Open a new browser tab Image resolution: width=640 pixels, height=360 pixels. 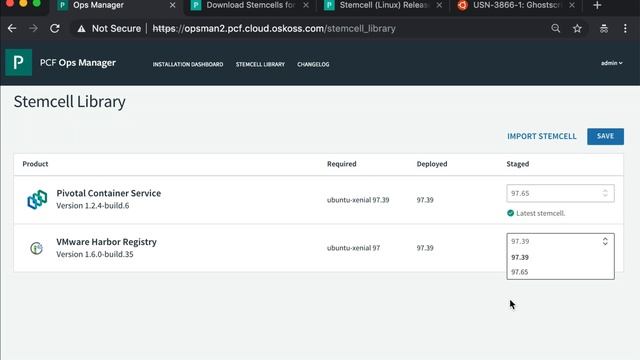(597, 5)
